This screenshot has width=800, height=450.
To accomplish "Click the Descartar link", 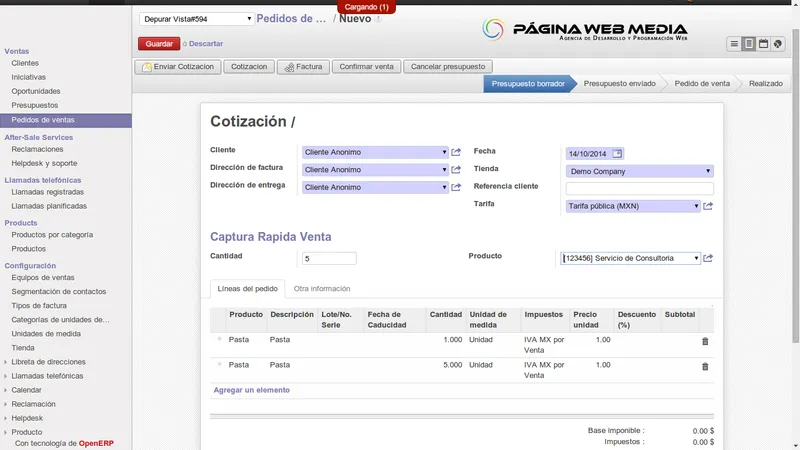I will pos(206,44).
